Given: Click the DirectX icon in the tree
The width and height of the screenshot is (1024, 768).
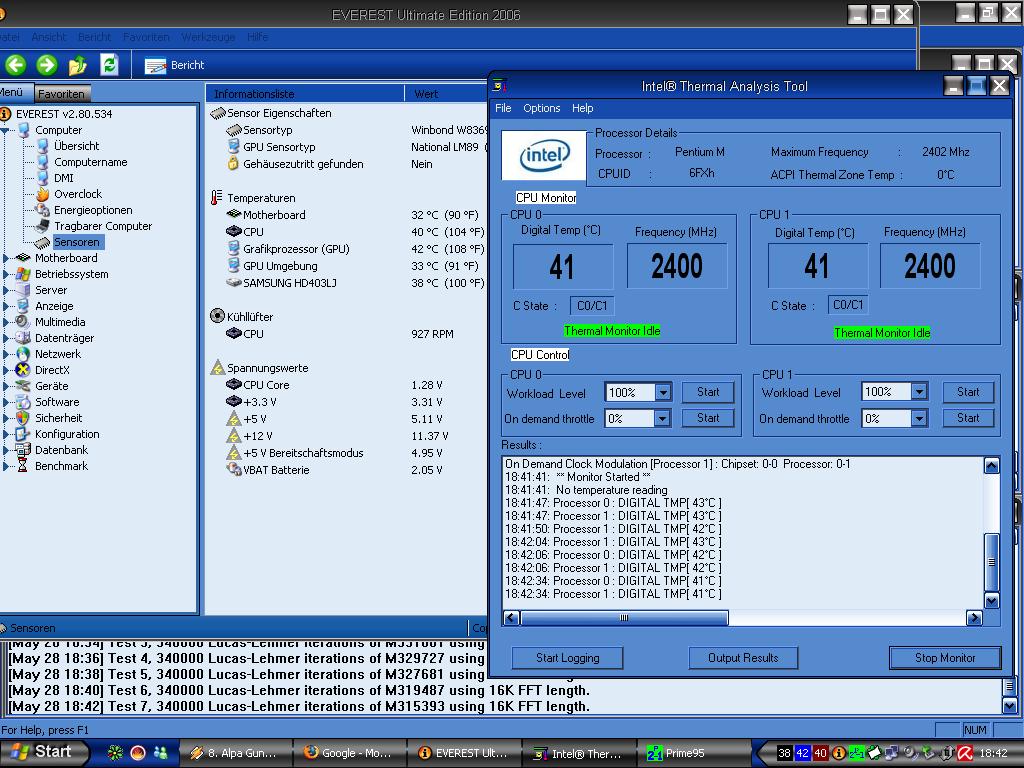Looking at the screenshot, I should pos(23,370).
